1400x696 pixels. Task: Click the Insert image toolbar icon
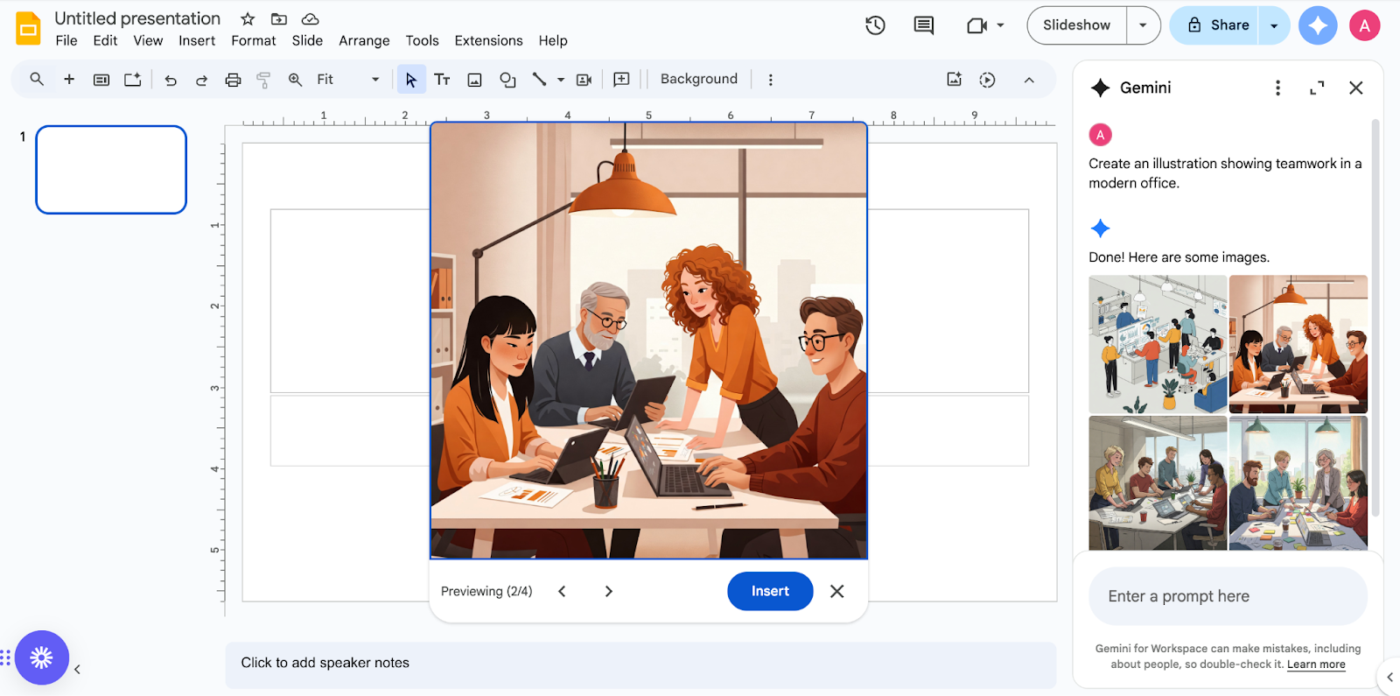(475, 80)
